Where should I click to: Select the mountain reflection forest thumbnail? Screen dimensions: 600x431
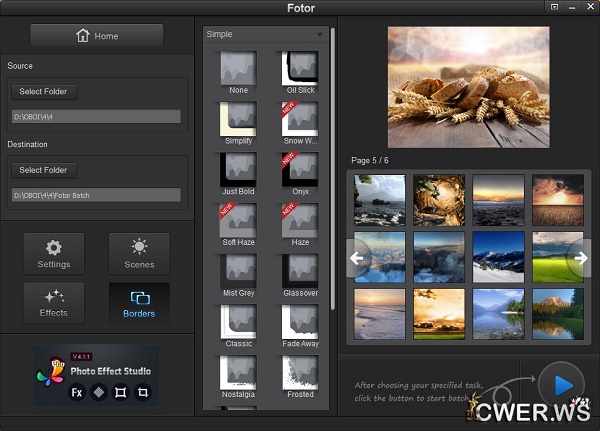(558, 314)
